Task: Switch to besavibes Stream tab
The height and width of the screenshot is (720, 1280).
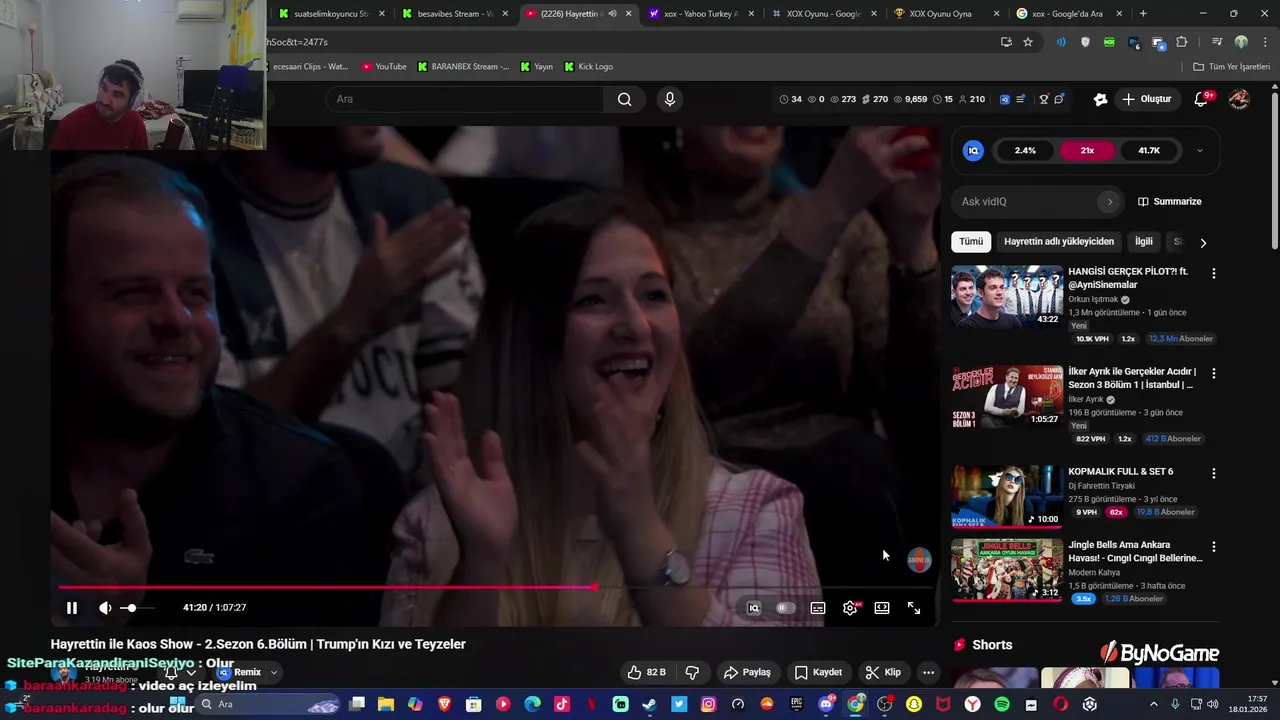Action: [x=456, y=14]
